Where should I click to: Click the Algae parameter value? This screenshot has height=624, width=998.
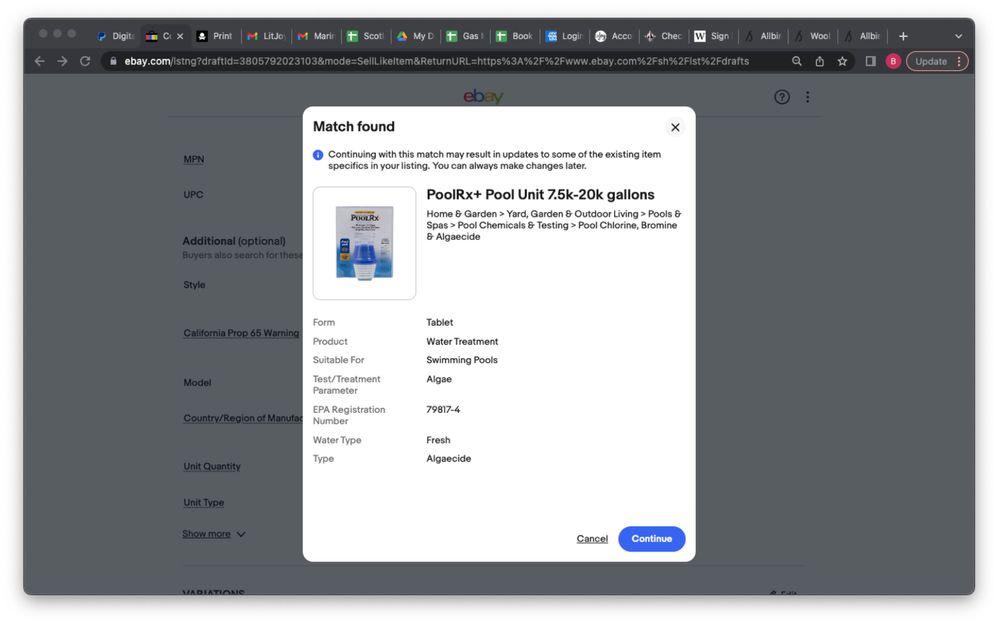point(439,379)
